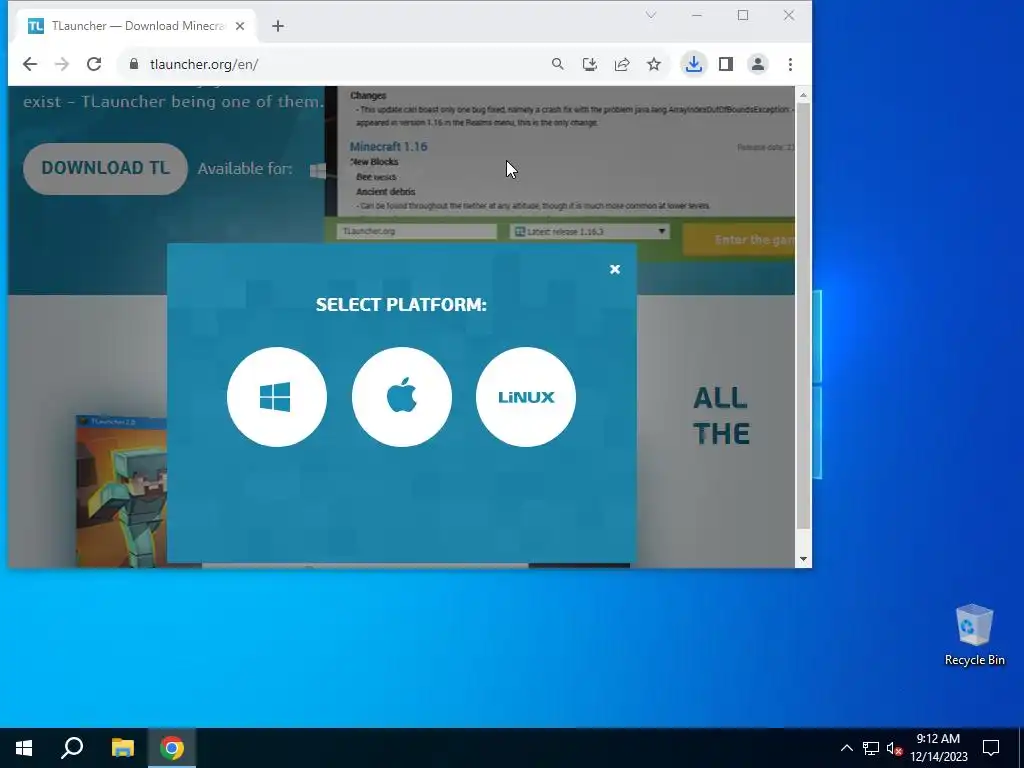Screen dimensions: 1024x768
Task: Open the clock showing 9:12 AM
Action: pos(938,748)
